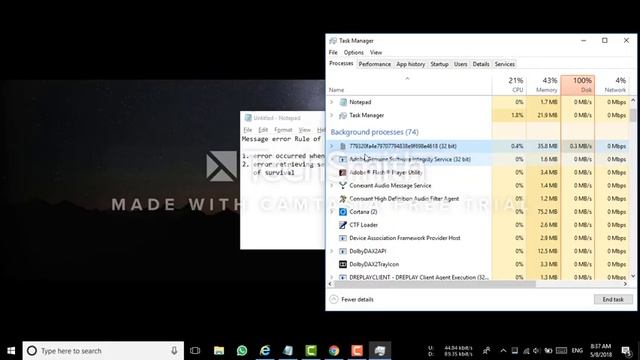Open the Edit menu in Notepad

263,130
